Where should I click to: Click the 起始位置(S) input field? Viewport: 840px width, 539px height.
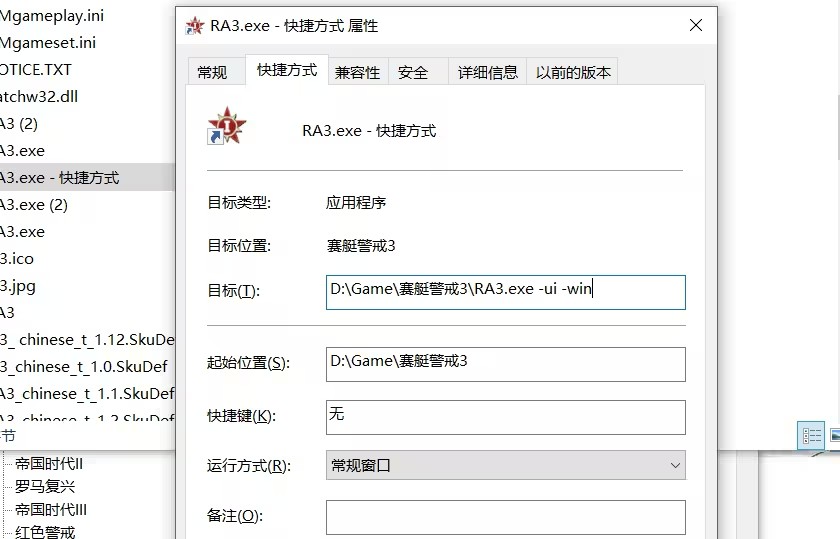(x=505, y=364)
